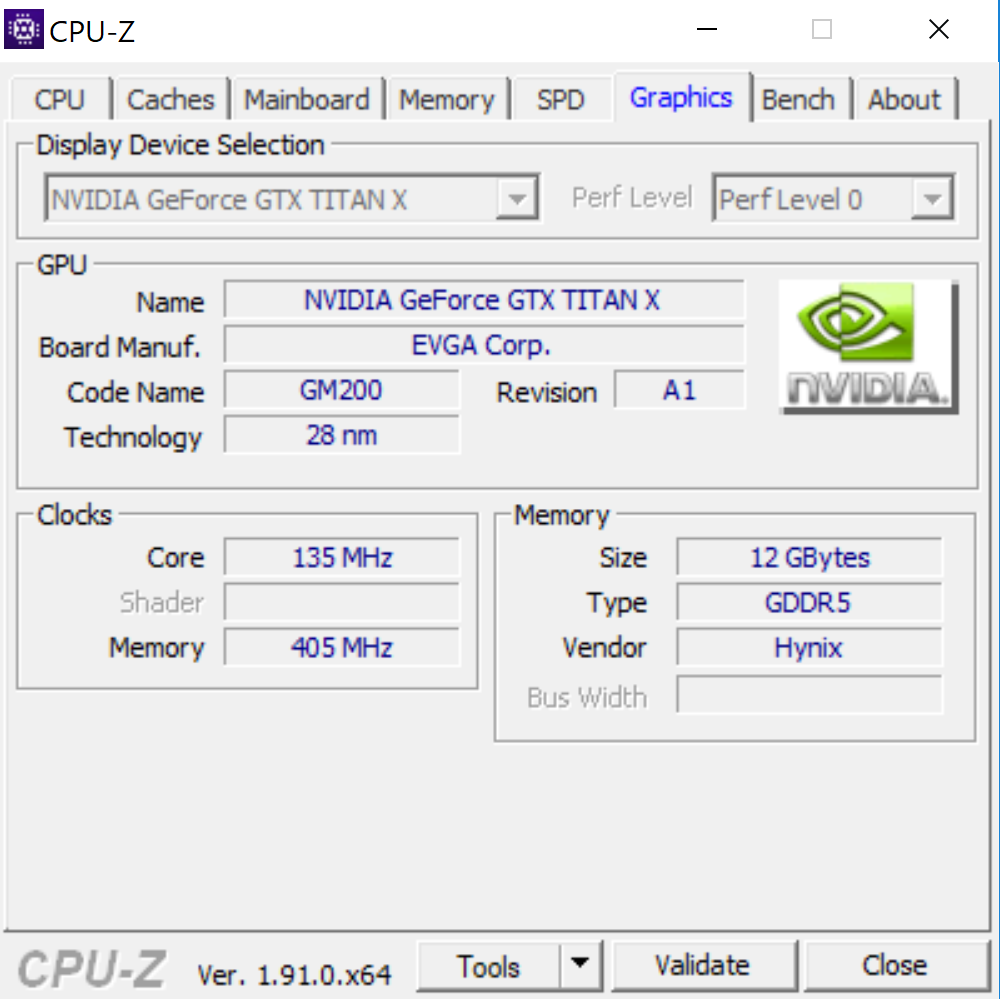The height and width of the screenshot is (999, 1000).
Task: Click the GPU Name field
Action: [x=484, y=300]
